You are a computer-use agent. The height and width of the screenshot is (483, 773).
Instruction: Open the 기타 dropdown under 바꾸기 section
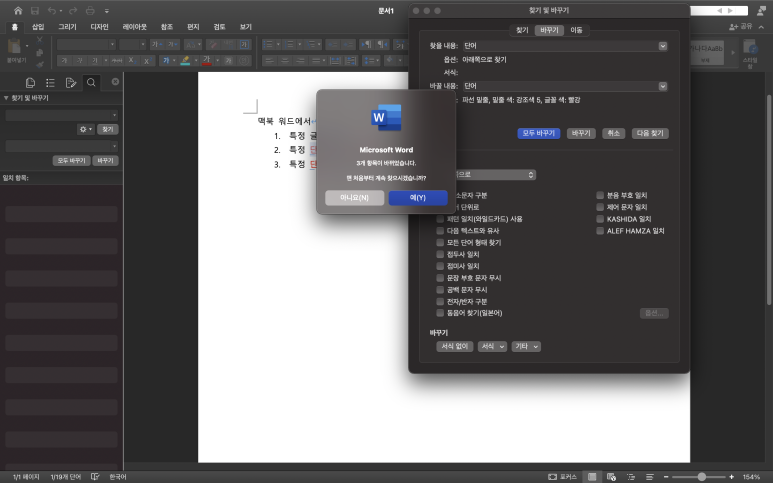pyautogui.click(x=526, y=346)
